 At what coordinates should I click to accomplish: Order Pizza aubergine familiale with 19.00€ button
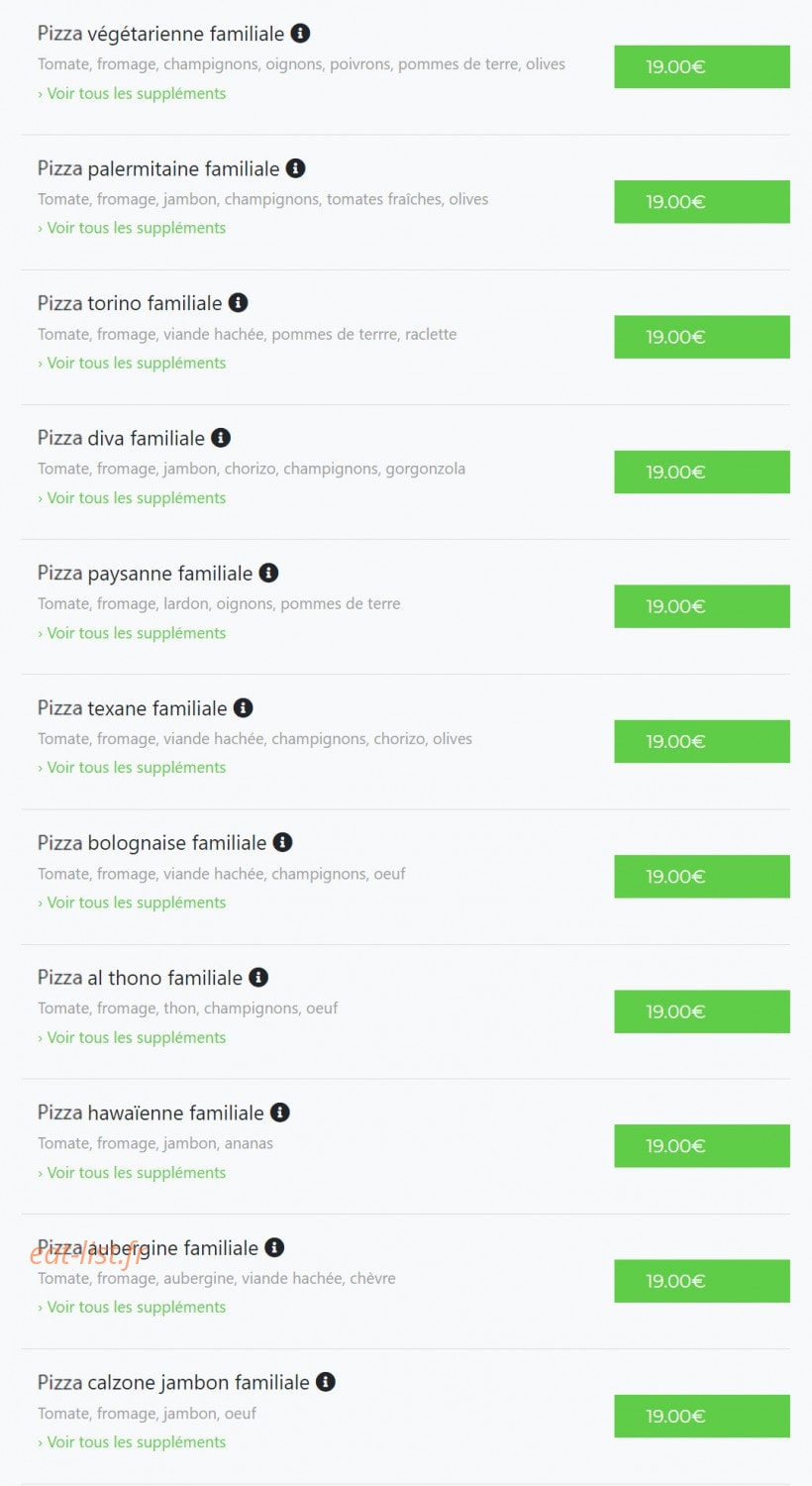coord(702,1281)
